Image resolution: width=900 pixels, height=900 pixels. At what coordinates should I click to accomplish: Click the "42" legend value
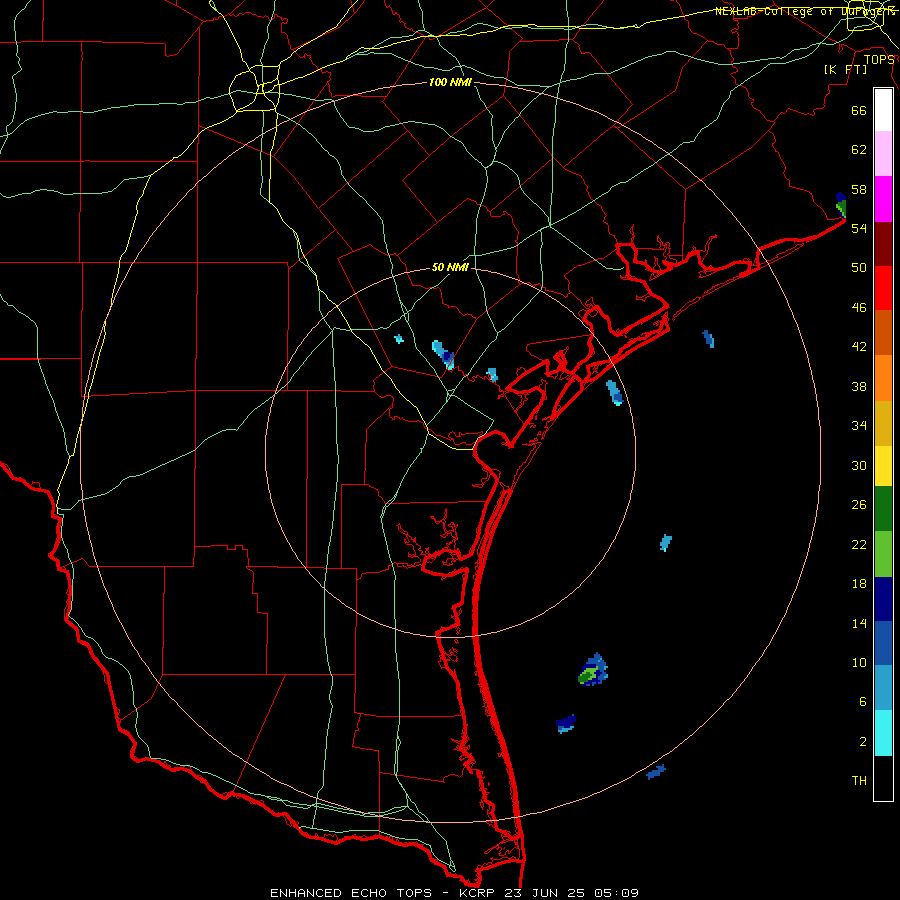(x=859, y=347)
